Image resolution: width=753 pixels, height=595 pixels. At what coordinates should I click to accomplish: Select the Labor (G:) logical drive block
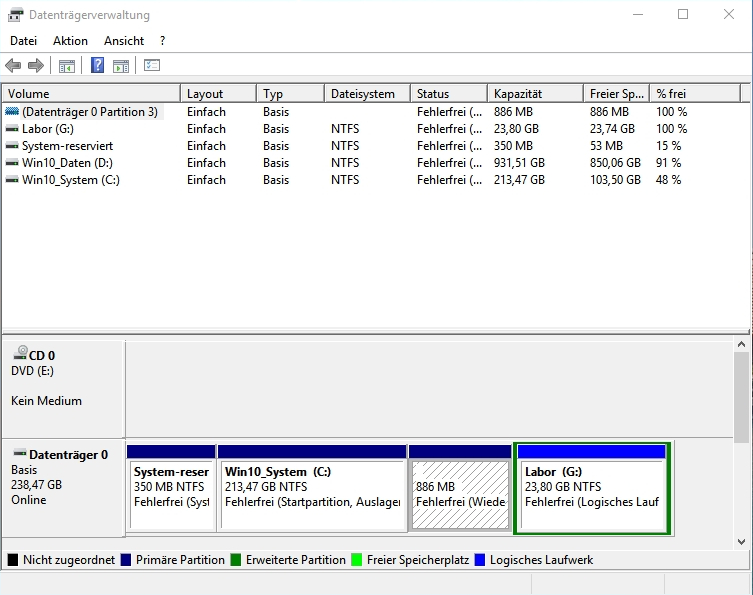(x=592, y=488)
